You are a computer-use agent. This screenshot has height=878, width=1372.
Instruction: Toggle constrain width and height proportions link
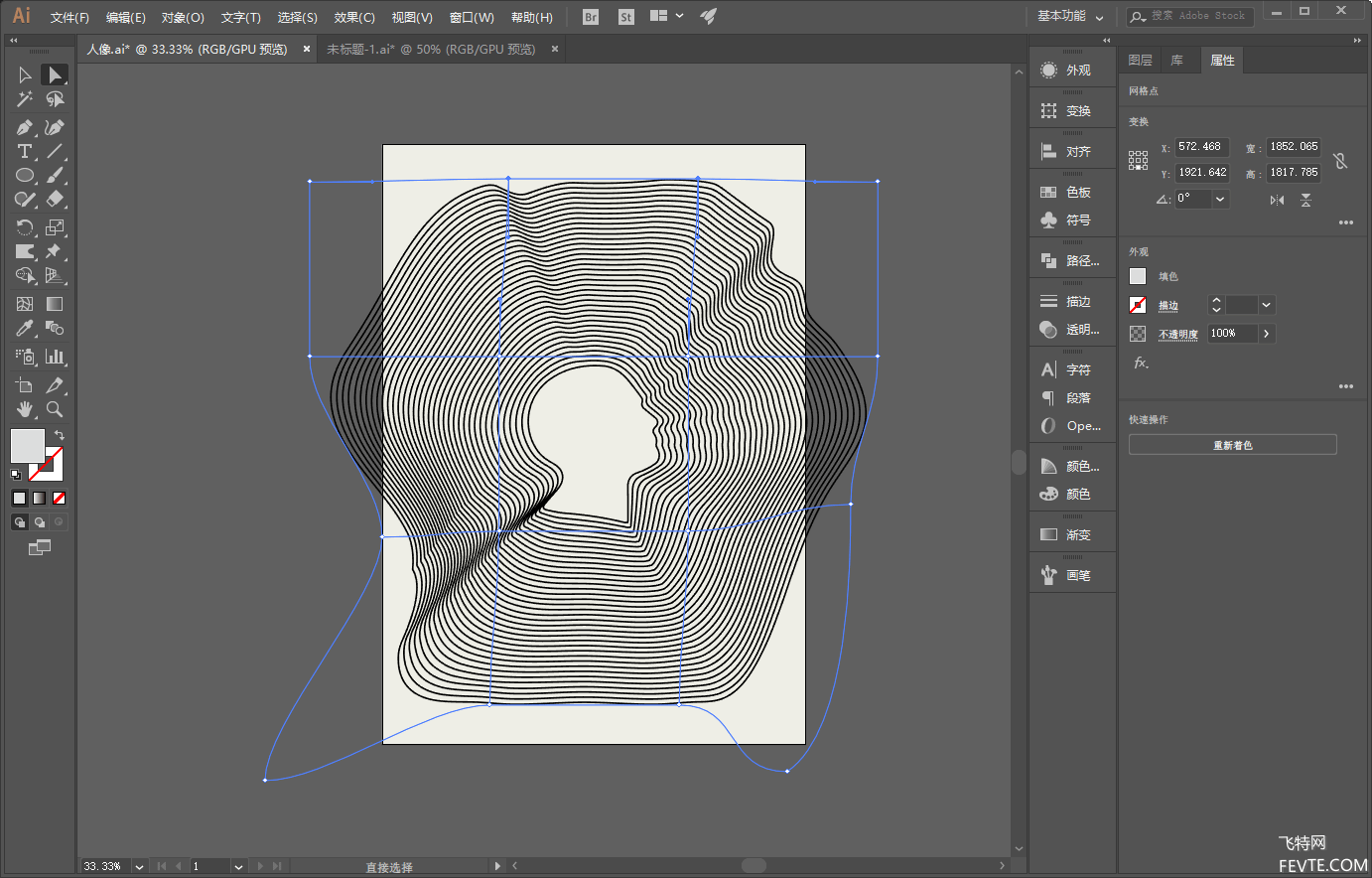click(1340, 160)
